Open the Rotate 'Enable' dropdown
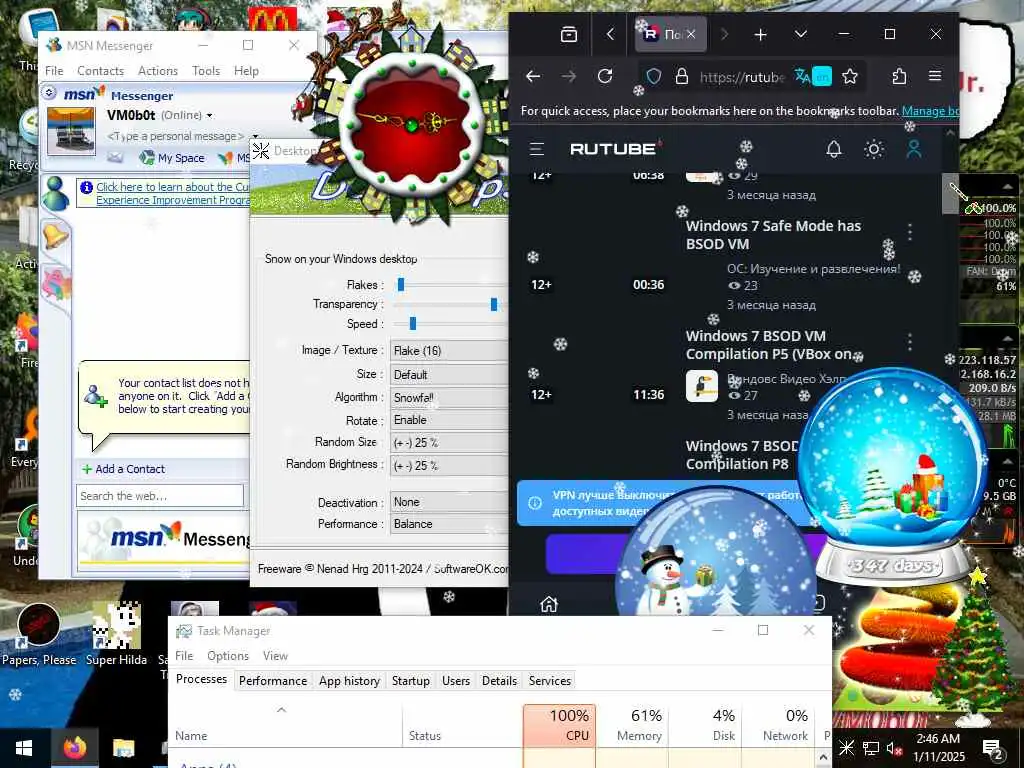This screenshot has height=768, width=1024. [449, 420]
